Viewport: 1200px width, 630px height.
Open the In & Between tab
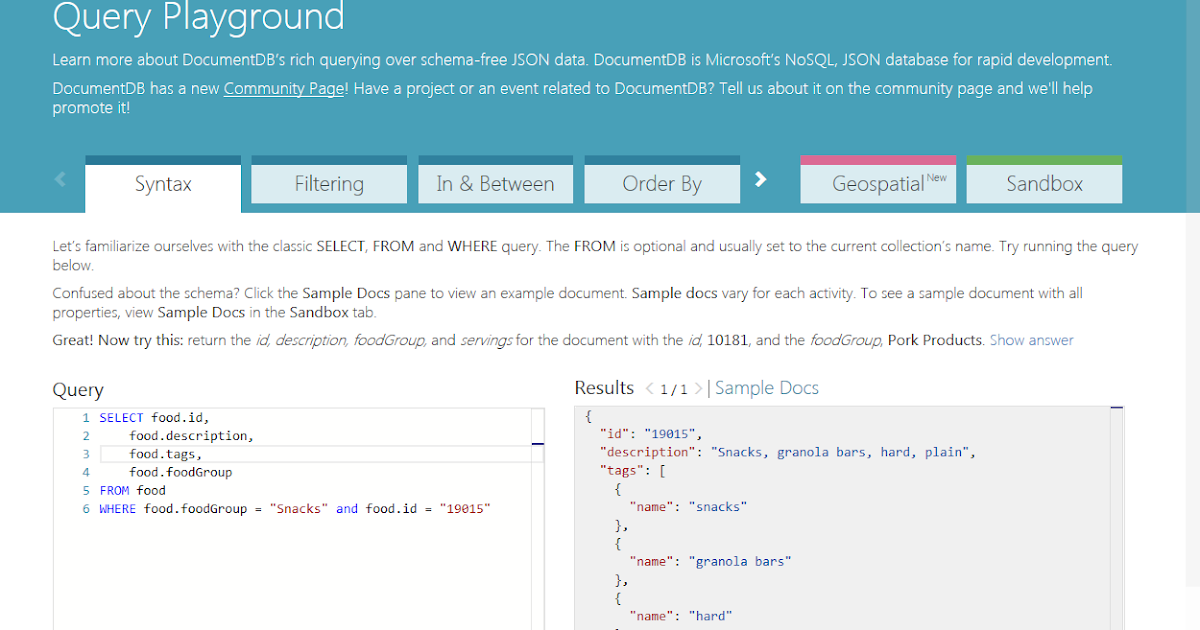(x=495, y=183)
